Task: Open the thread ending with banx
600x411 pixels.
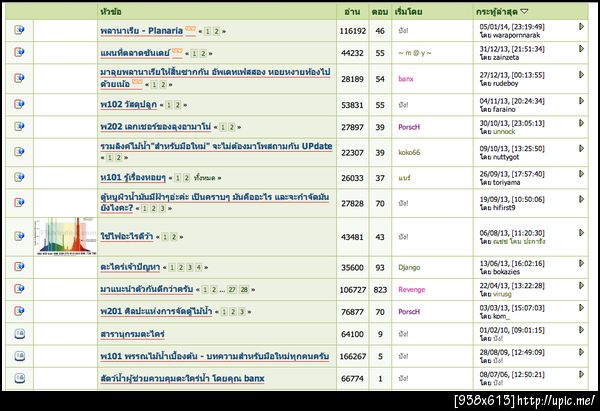Action: click(182, 378)
